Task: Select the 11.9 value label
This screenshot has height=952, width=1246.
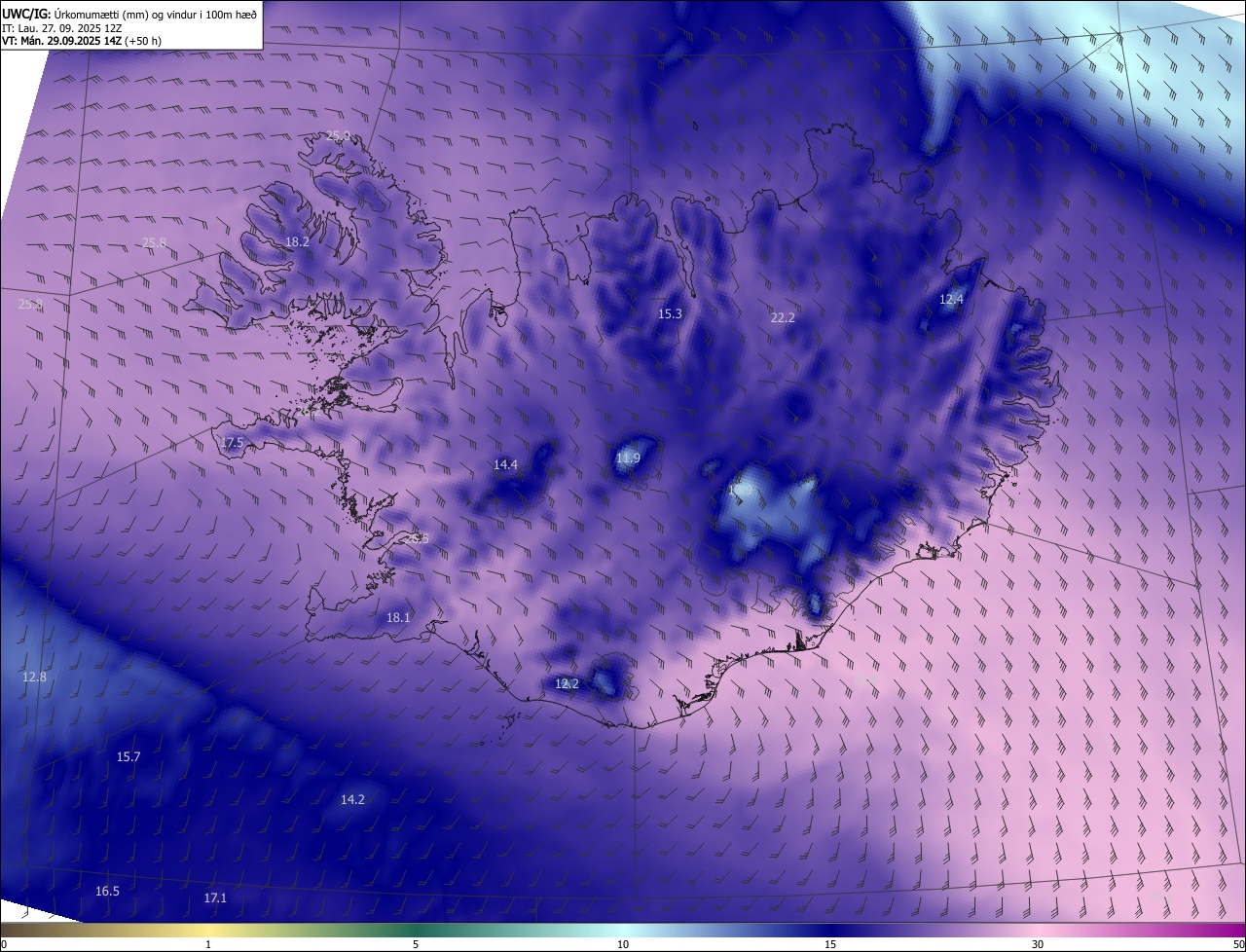Action: 629,458
